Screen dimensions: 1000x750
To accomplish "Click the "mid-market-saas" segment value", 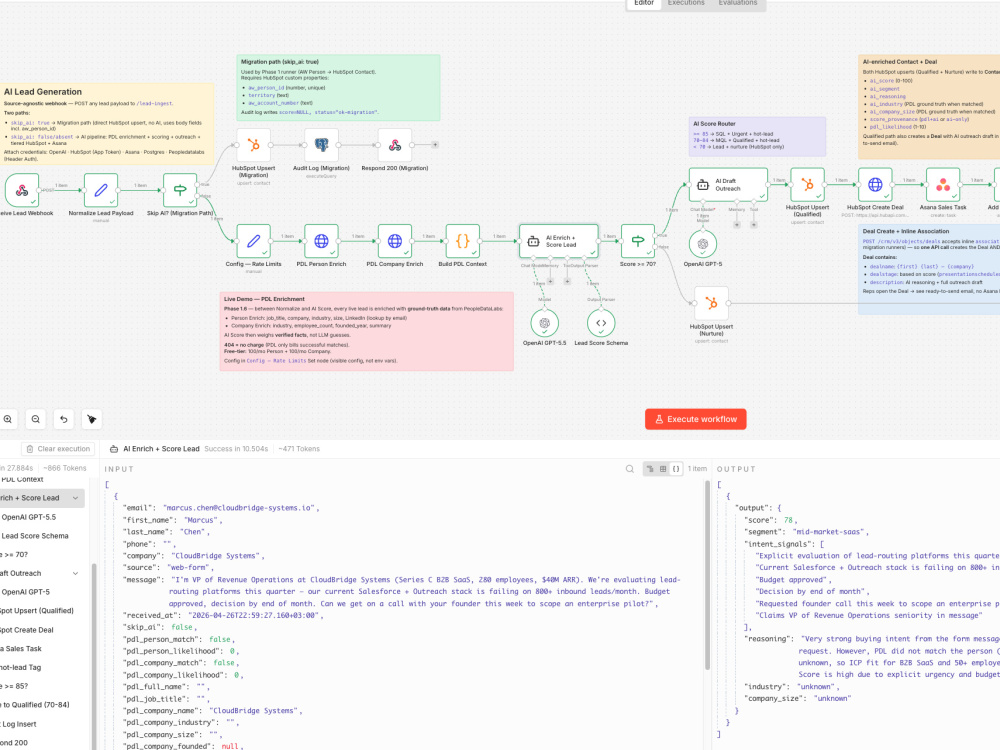I will (x=828, y=532).
